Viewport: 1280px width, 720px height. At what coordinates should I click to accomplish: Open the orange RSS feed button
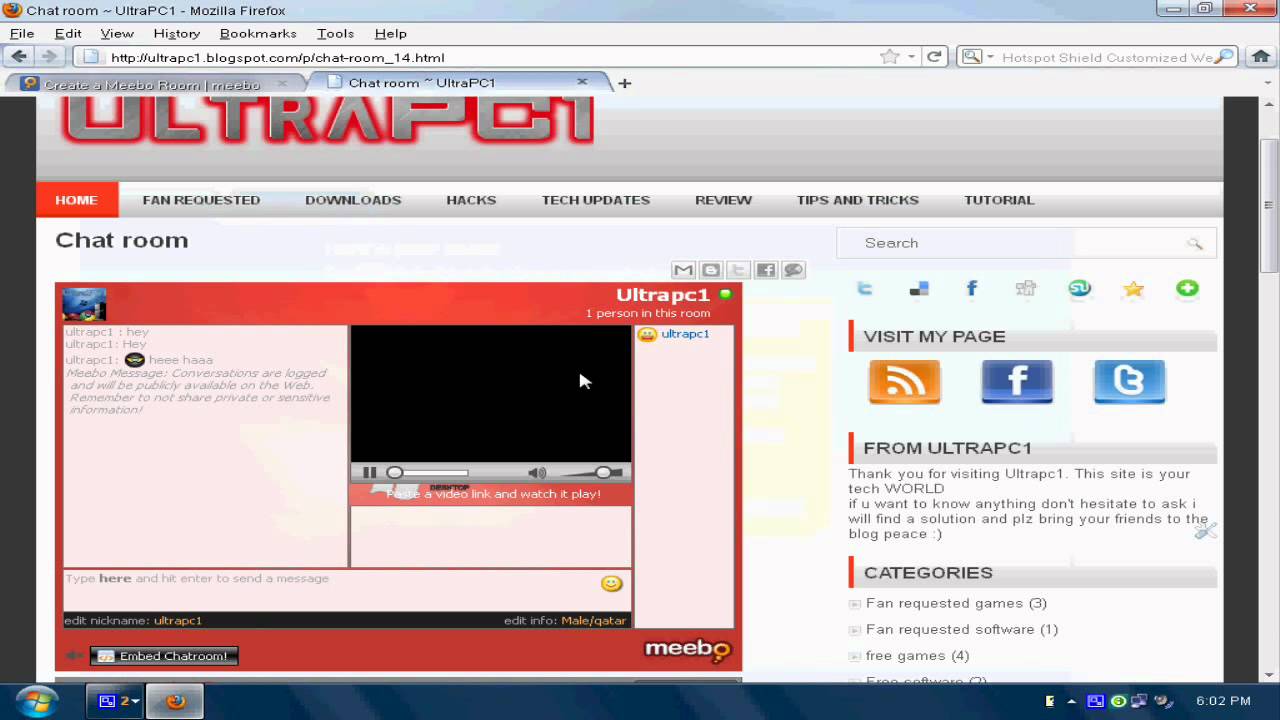coord(905,382)
